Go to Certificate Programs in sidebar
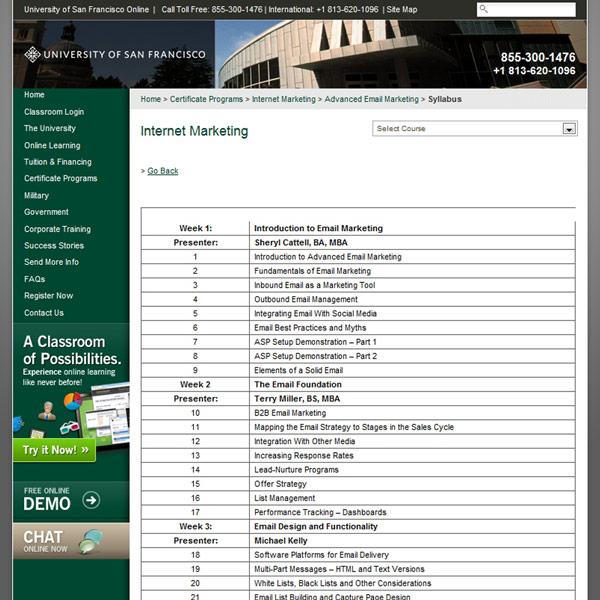Image resolution: width=600 pixels, height=600 pixels. pyautogui.click(x=61, y=179)
